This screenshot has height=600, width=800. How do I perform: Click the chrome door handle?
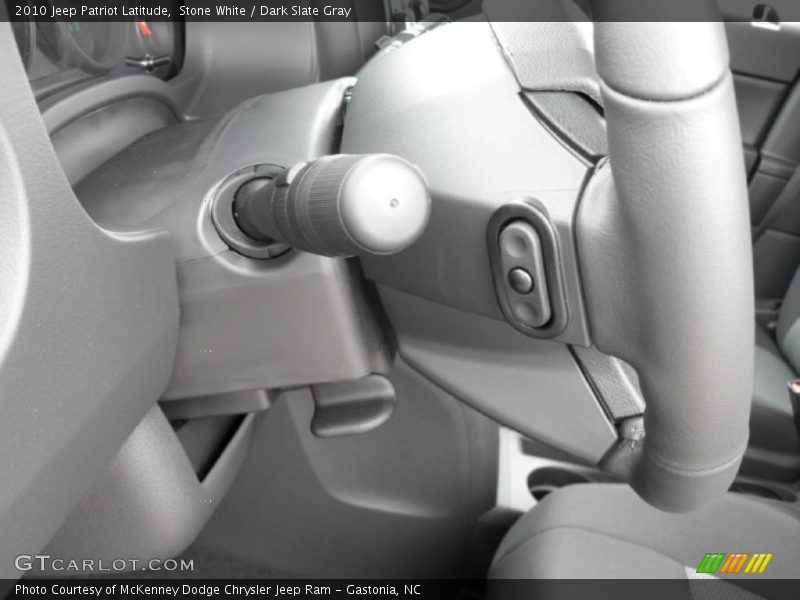pos(765,15)
